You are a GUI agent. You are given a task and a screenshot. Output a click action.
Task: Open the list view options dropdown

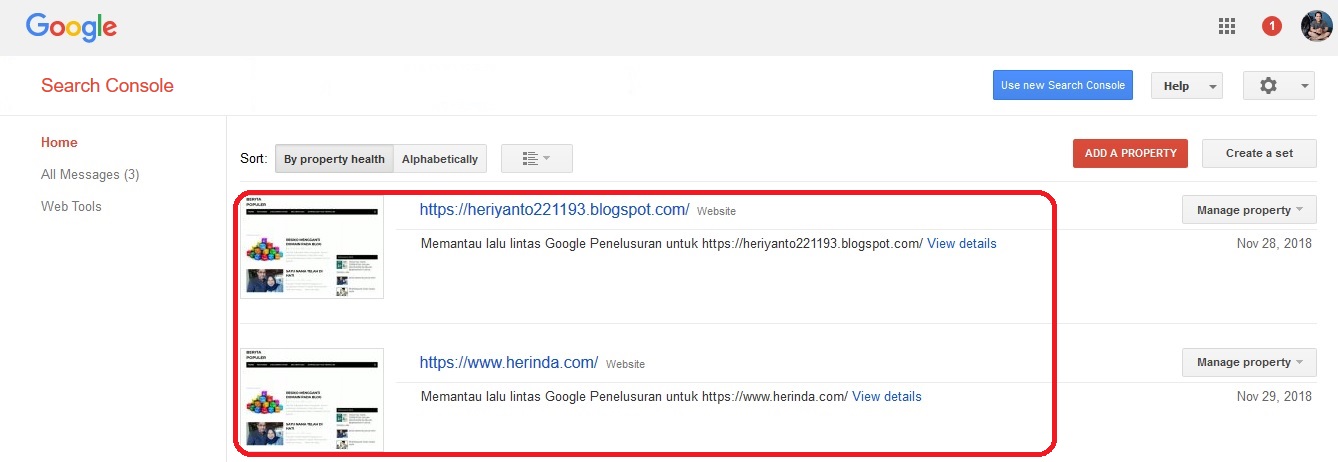[x=536, y=159]
